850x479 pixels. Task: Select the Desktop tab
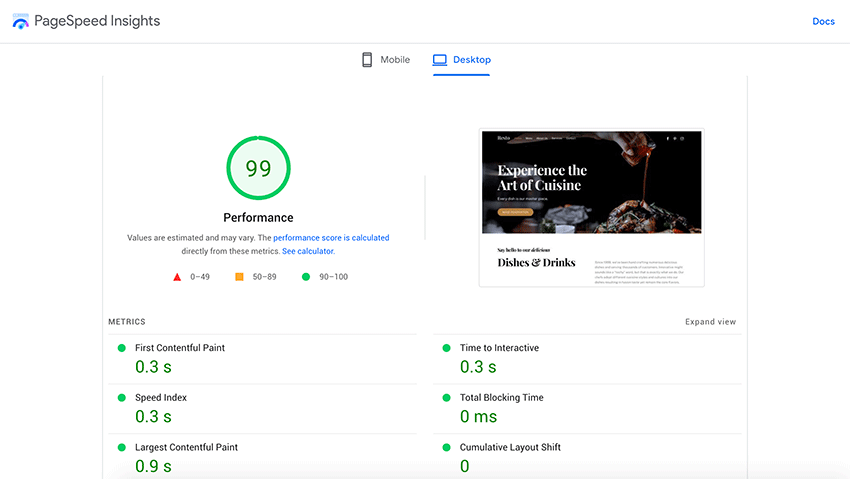point(461,60)
